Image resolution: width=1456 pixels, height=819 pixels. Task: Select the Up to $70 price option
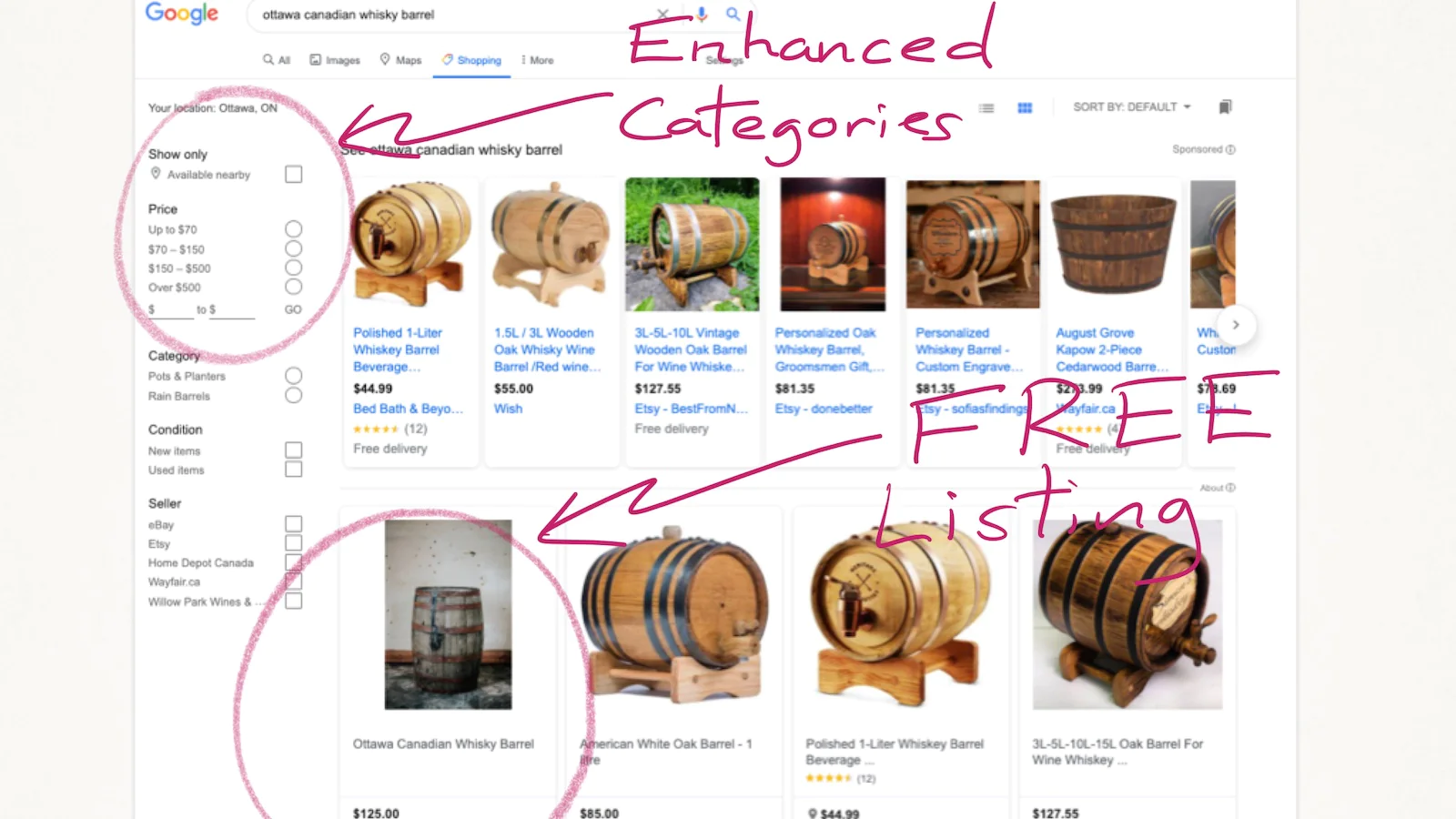coord(293,228)
